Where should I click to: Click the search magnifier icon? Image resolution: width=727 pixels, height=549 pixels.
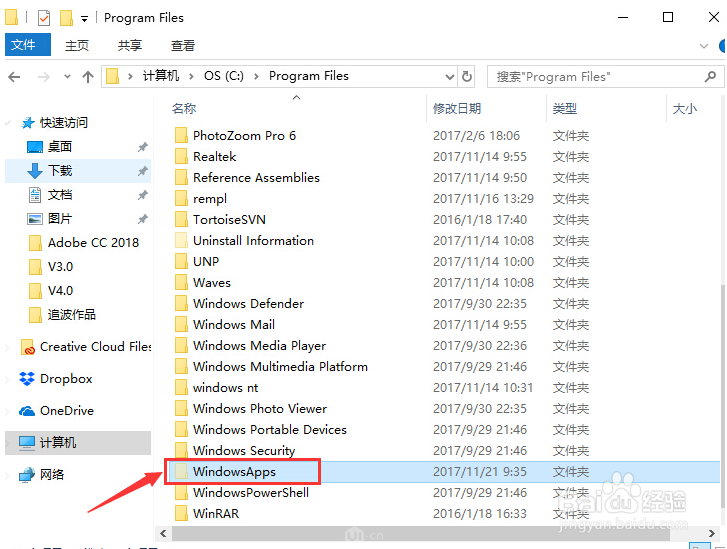coord(710,77)
